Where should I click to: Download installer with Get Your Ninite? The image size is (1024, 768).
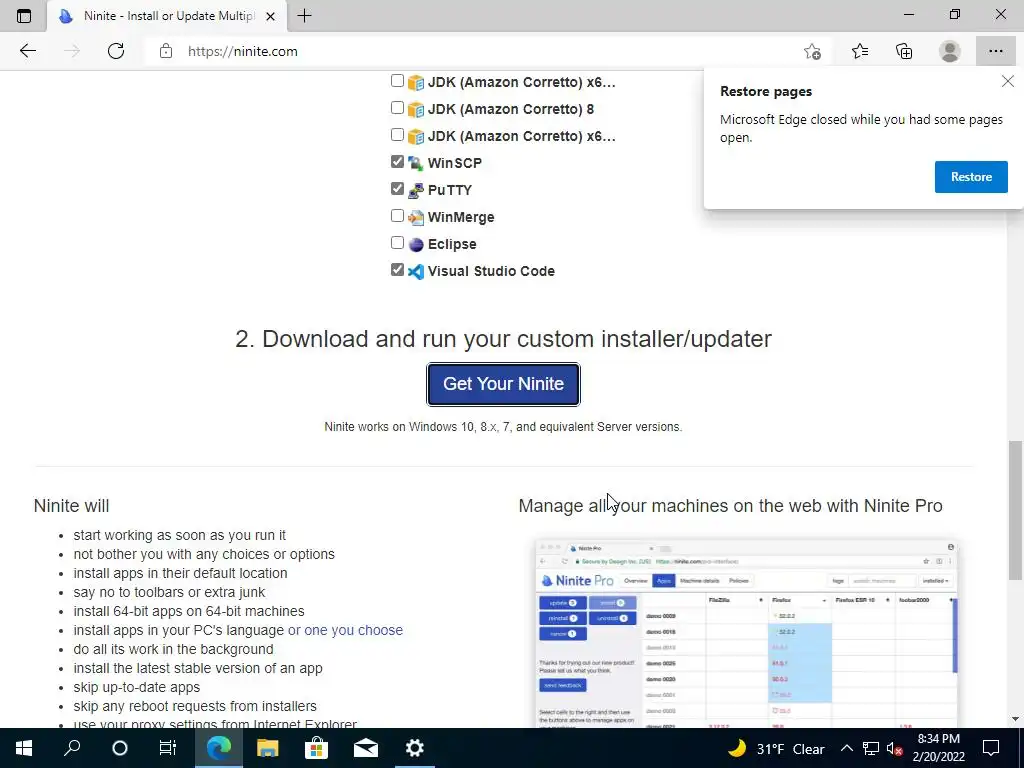[x=504, y=384]
